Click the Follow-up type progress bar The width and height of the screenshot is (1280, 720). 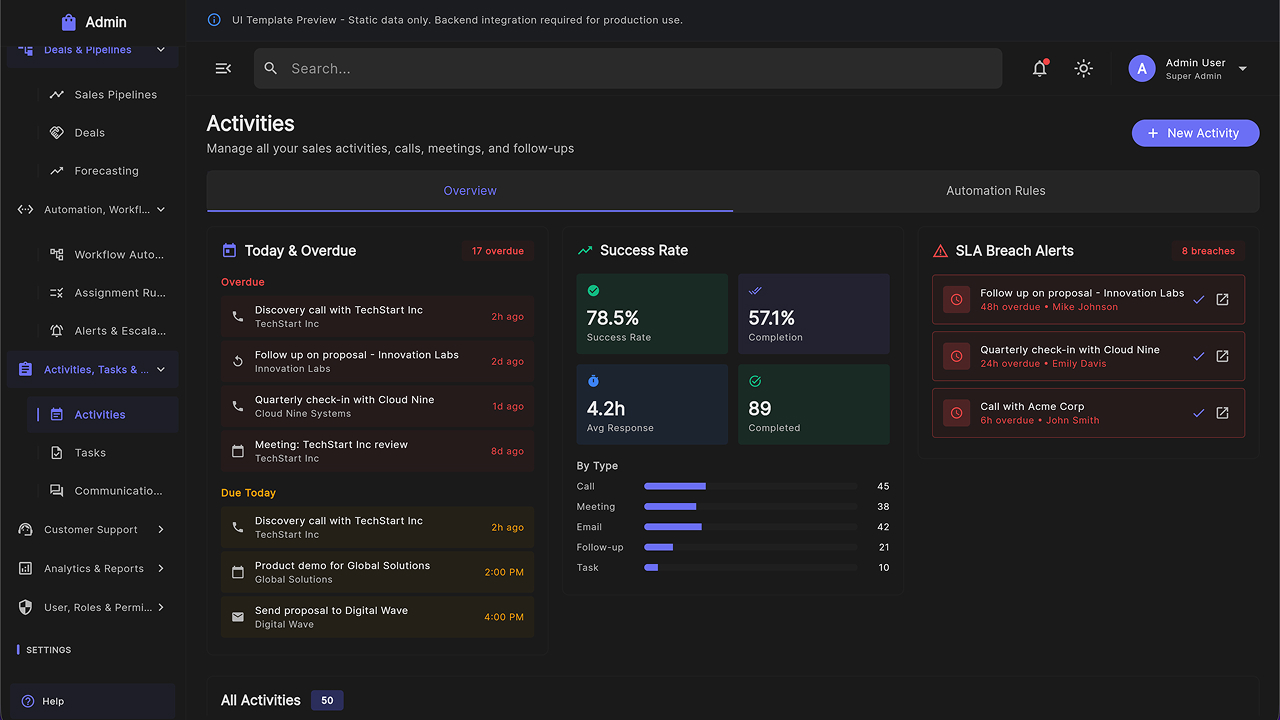pos(751,547)
